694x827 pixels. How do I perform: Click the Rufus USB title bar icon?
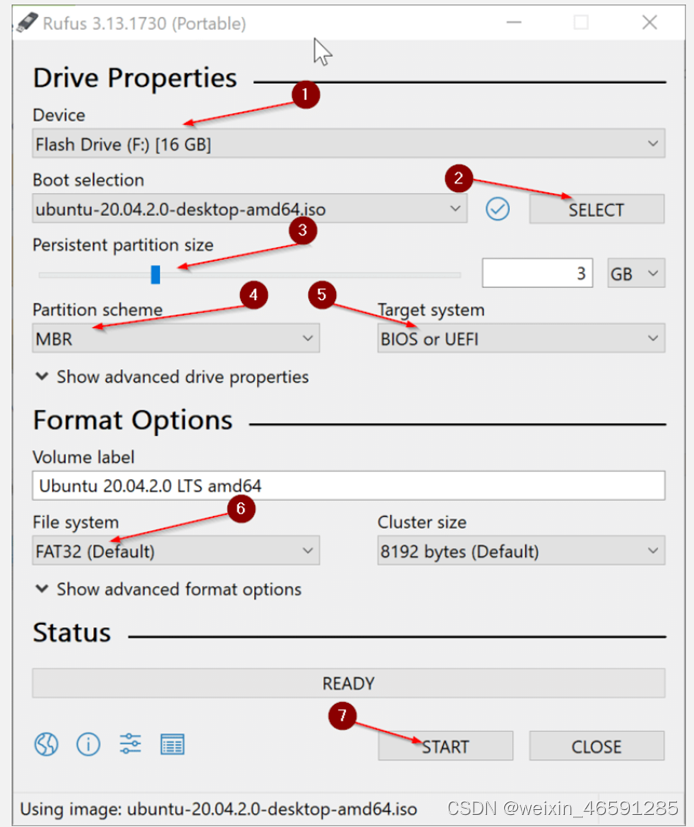[27, 23]
